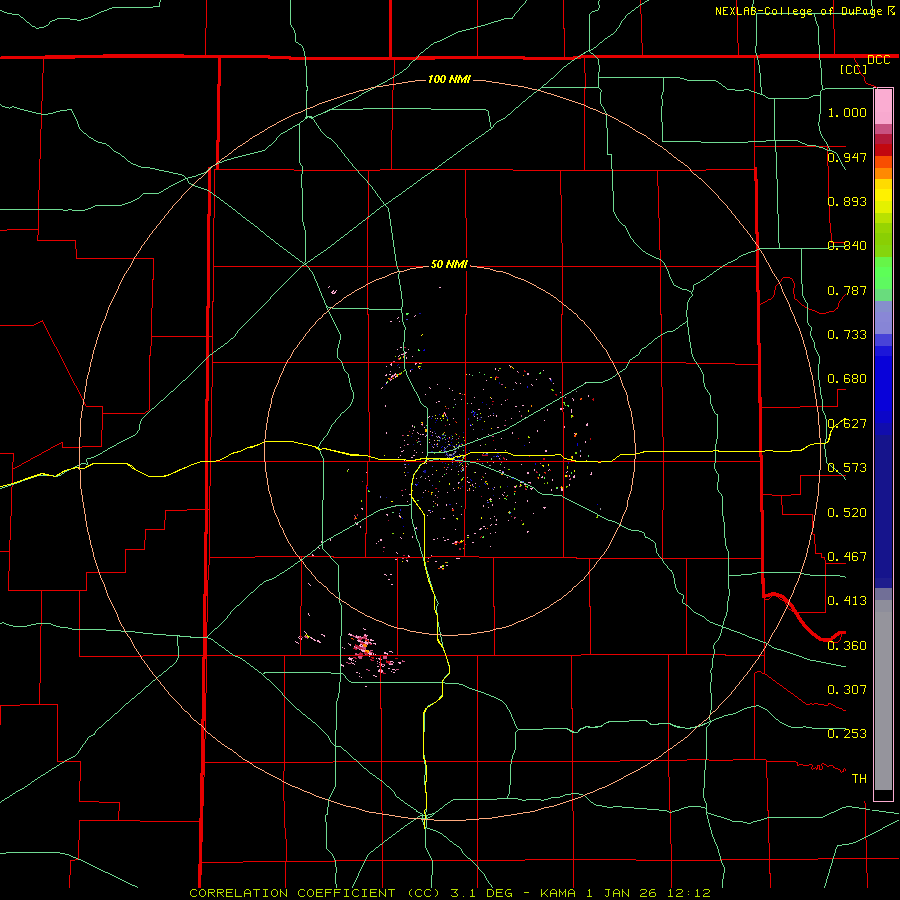
Task: Click the KAMA station identifier
Action: (559, 893)
